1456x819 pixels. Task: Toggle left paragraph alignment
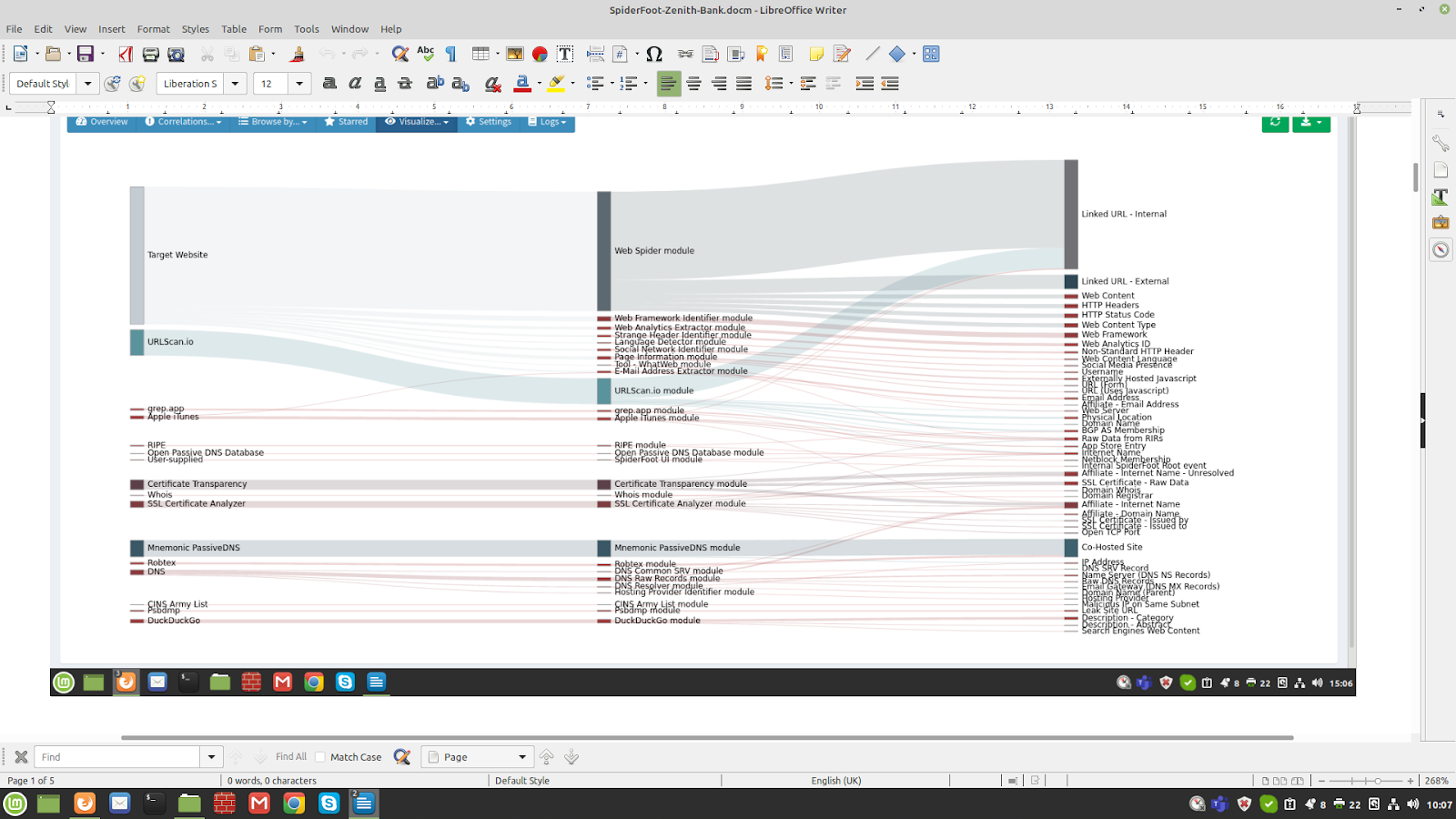point(668,84)
